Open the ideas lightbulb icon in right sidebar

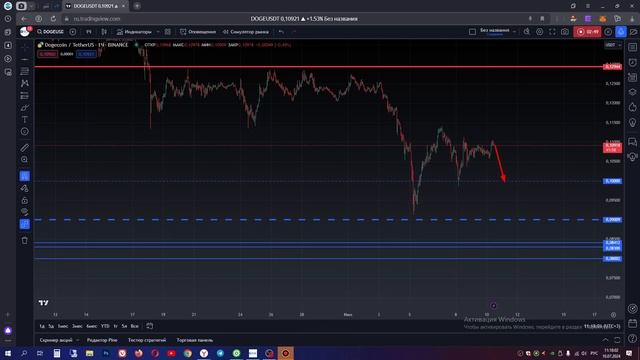[633, 122]
